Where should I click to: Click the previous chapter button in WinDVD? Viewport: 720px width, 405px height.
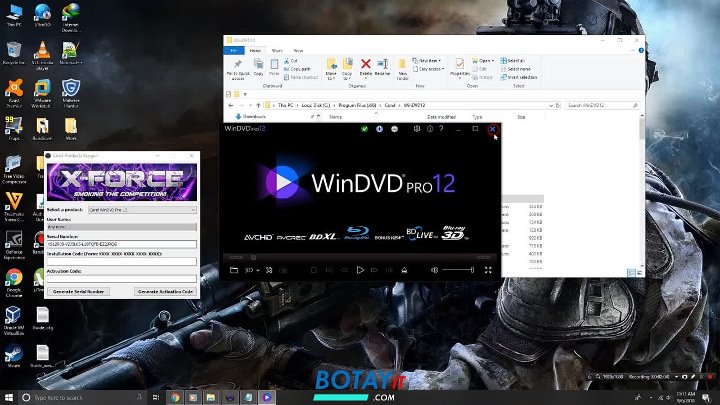pos(329,270)
